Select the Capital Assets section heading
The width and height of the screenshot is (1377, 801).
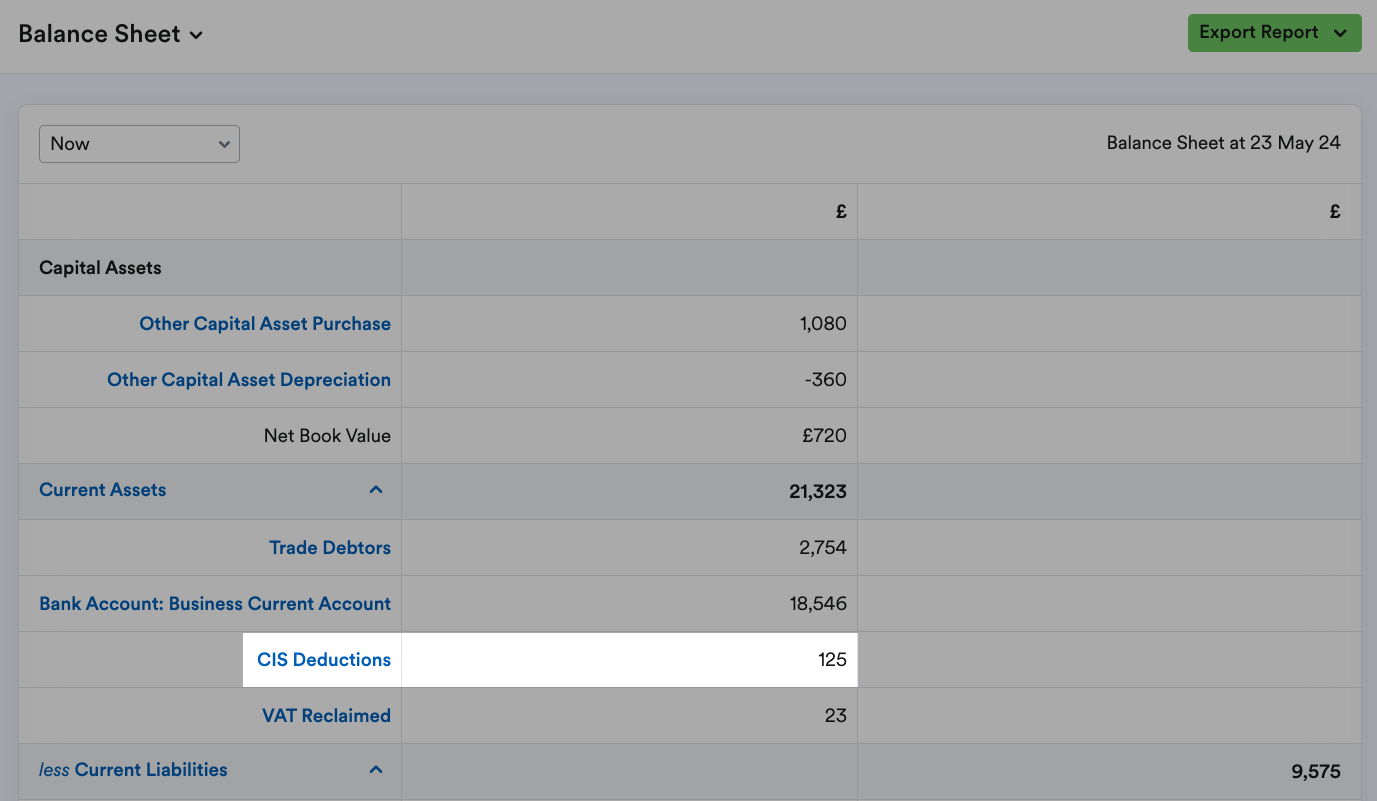100,268
